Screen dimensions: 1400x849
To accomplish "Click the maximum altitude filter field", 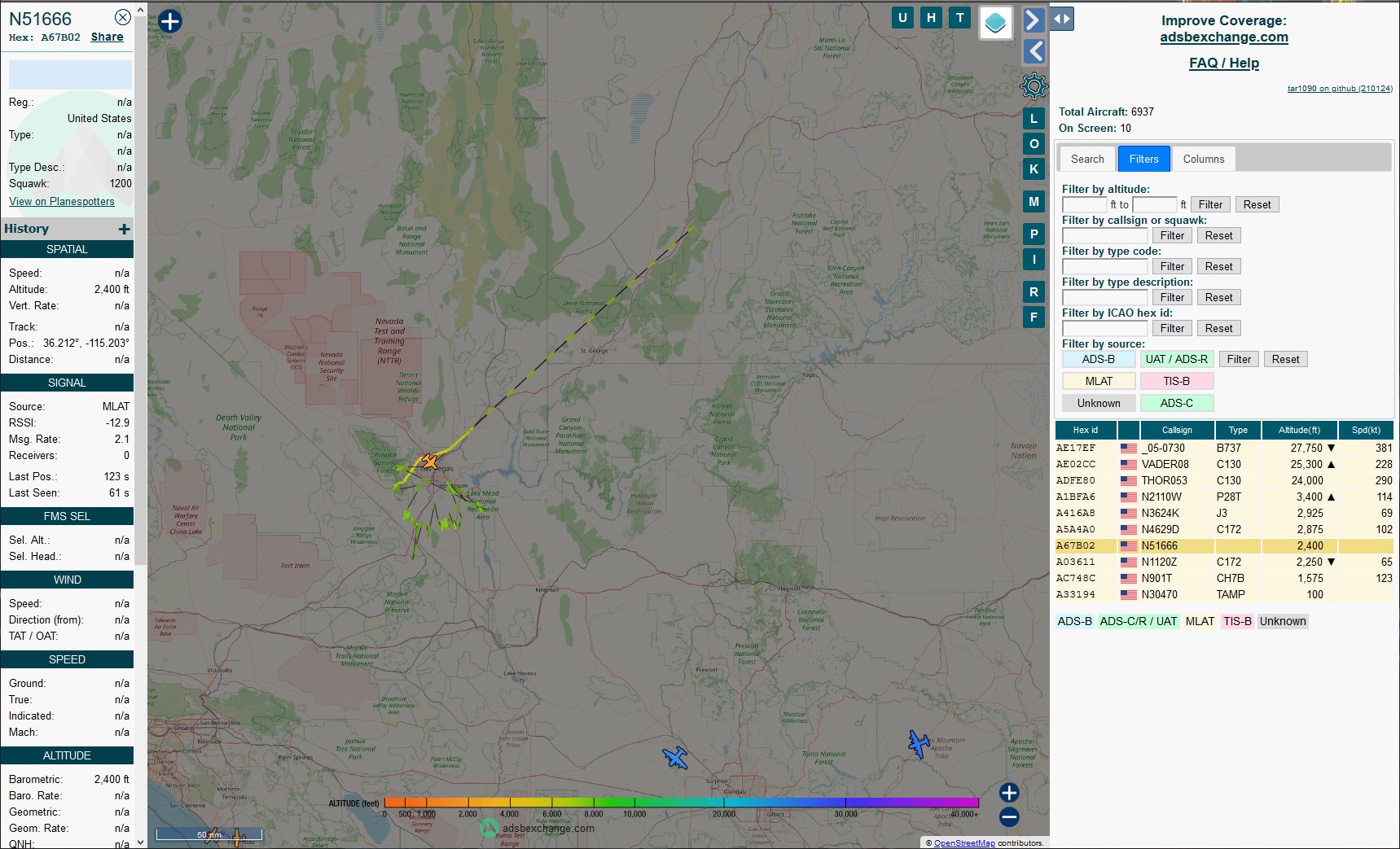I will click(x=1154, y=204).
